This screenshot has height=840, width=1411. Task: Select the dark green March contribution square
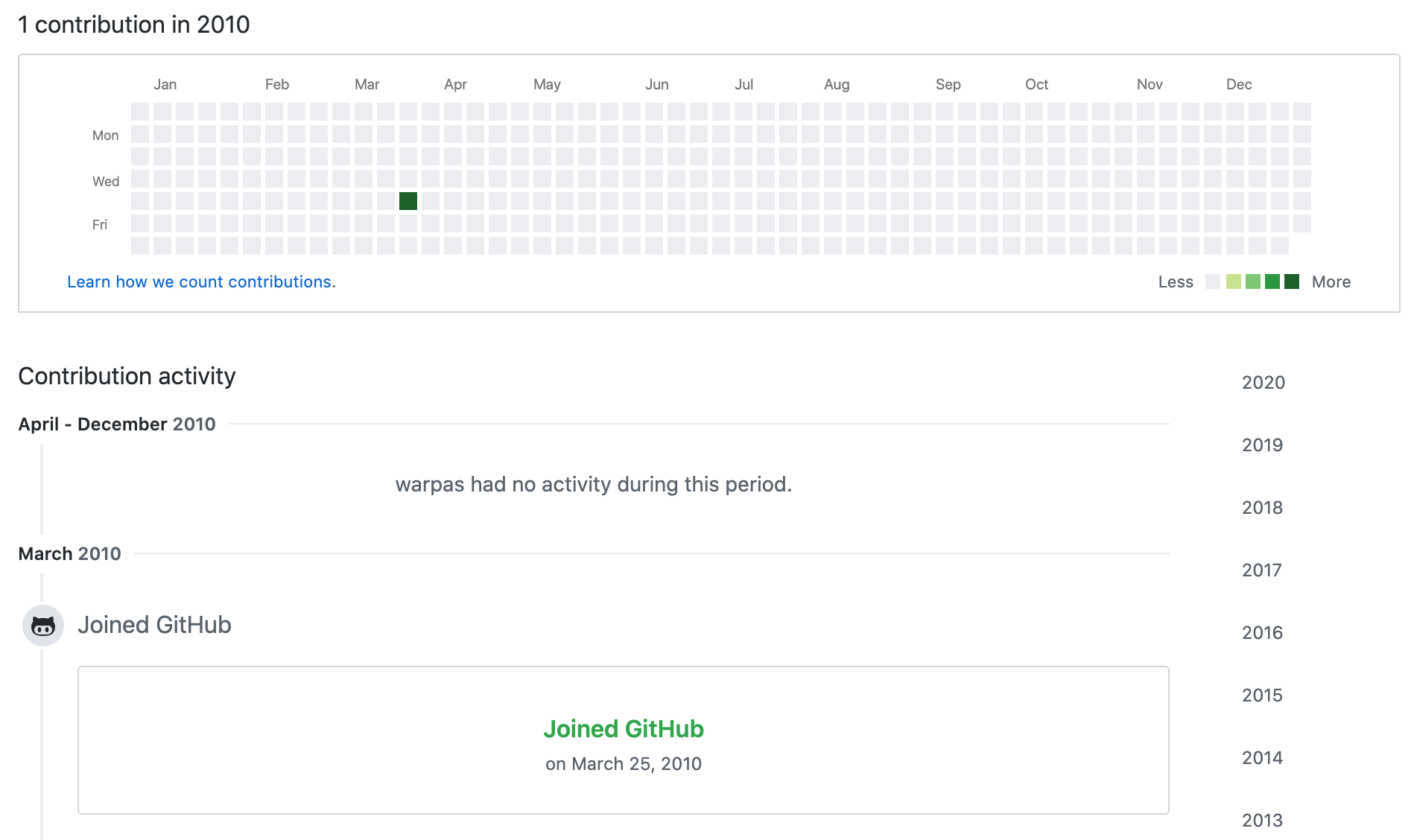click(x=408, y=201)
